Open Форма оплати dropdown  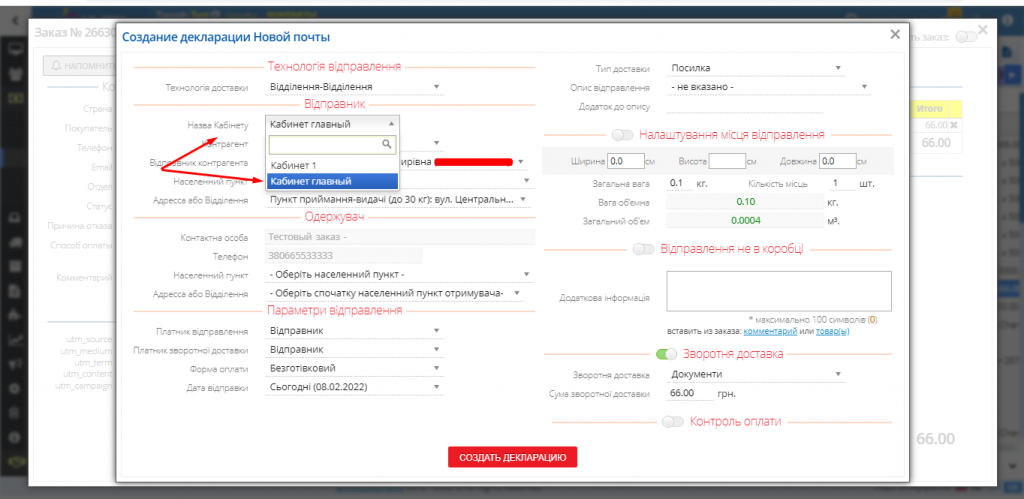click(x=355, y=368)
